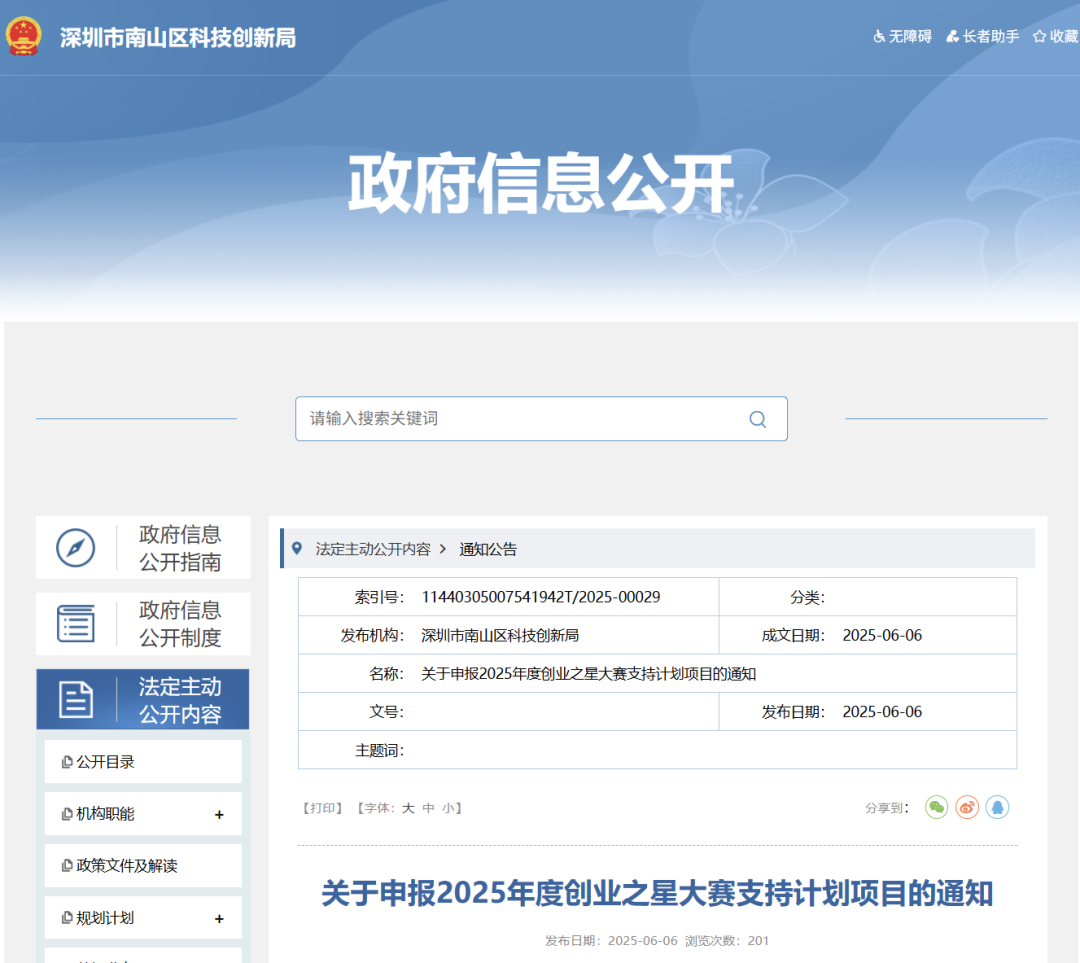This screenshot has width=1080, height=963.
Task: Go to 法定主动公开内容 breadcrumb
Action: pyautogui.click(x=373, y=549)
